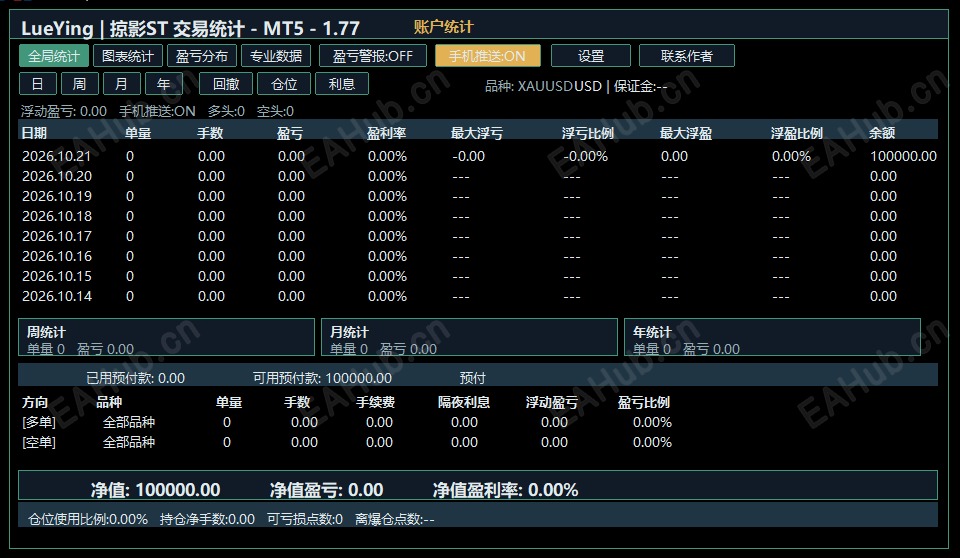Click the 品种: XAUUSDUSD symbol text
This screenshot has height=558, width=960.
click(x=544, y=86)
